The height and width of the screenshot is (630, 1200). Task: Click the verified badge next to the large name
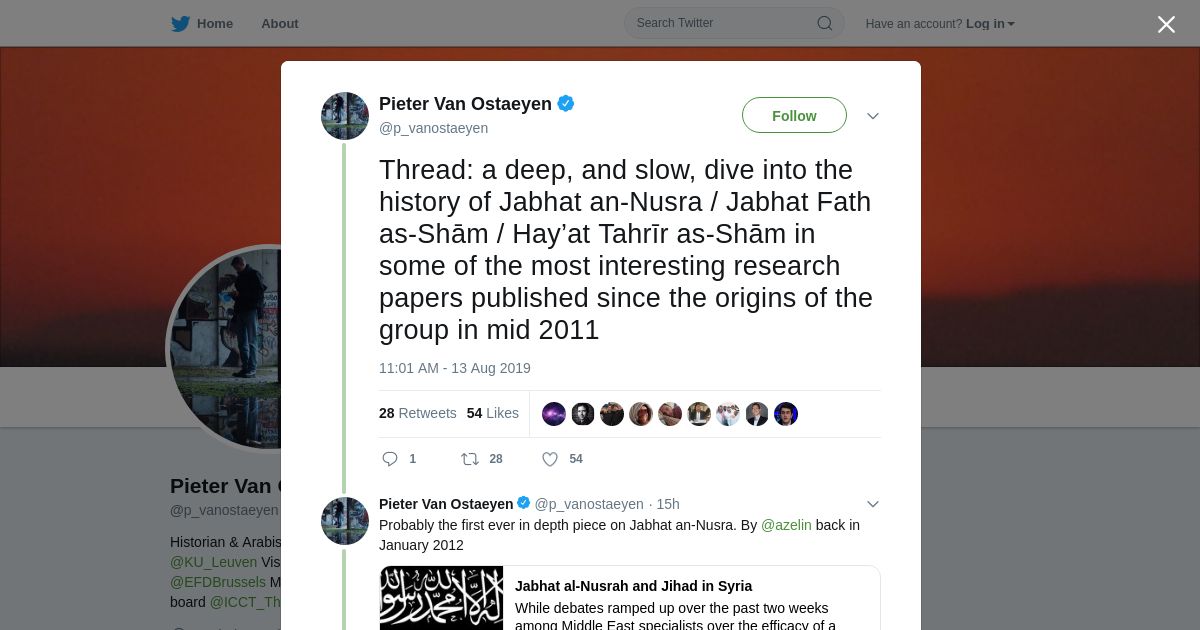click(x=566, y=103)
